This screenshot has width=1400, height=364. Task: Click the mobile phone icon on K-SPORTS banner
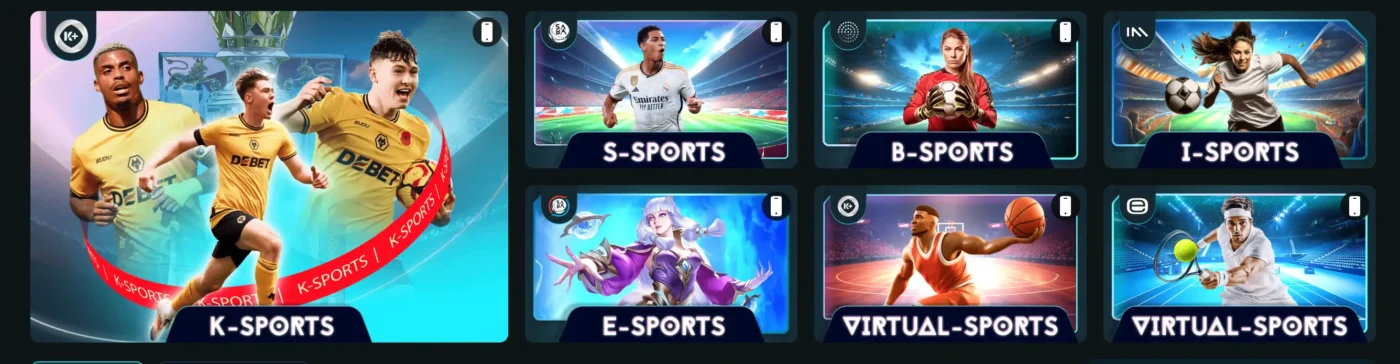point(487,32)
